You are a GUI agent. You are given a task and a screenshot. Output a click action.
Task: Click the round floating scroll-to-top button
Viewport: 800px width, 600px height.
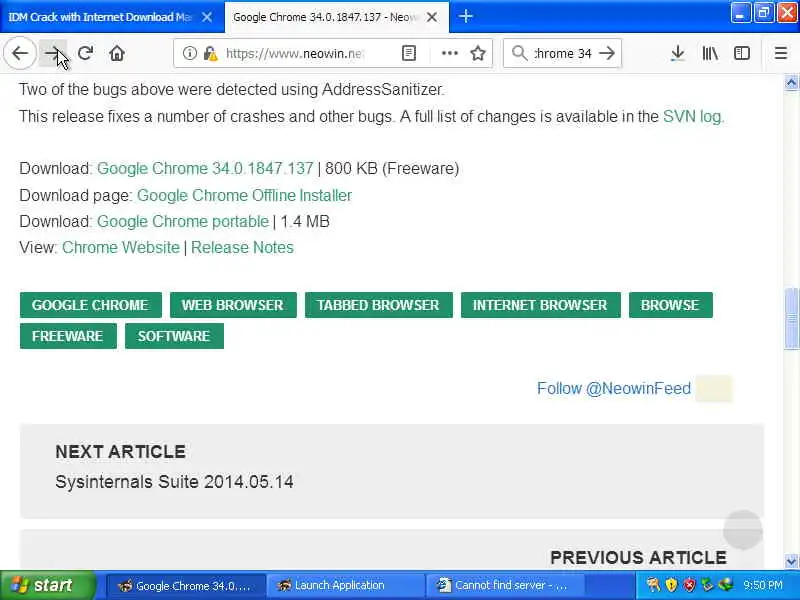coord(742,530)
